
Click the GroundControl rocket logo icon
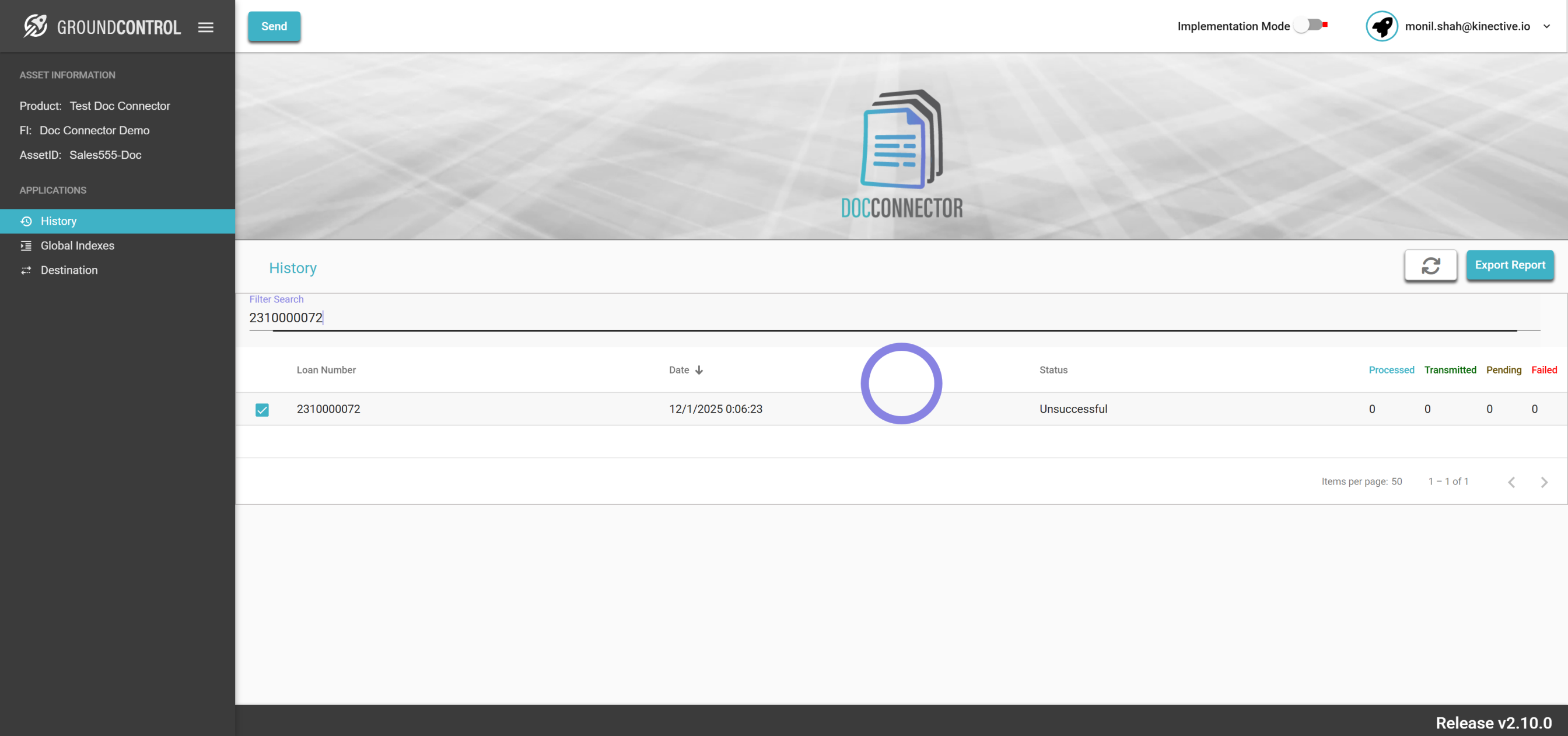tap(36, 26)
